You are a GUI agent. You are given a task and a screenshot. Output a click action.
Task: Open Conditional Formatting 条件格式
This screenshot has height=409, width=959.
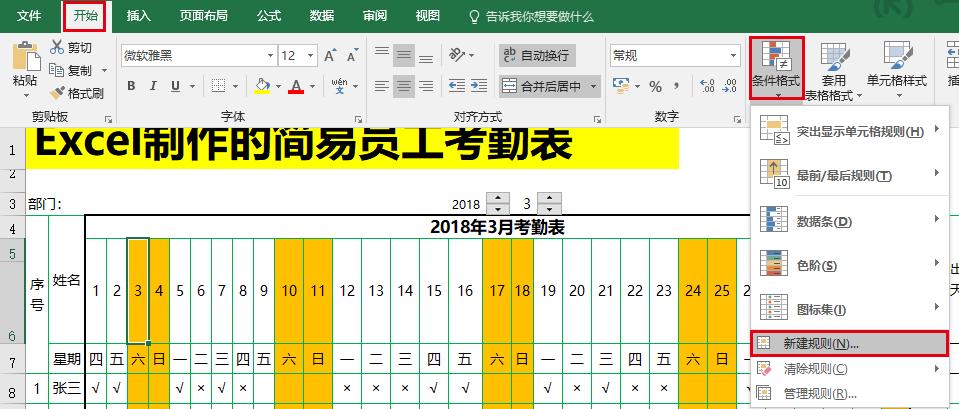[776, 68]
